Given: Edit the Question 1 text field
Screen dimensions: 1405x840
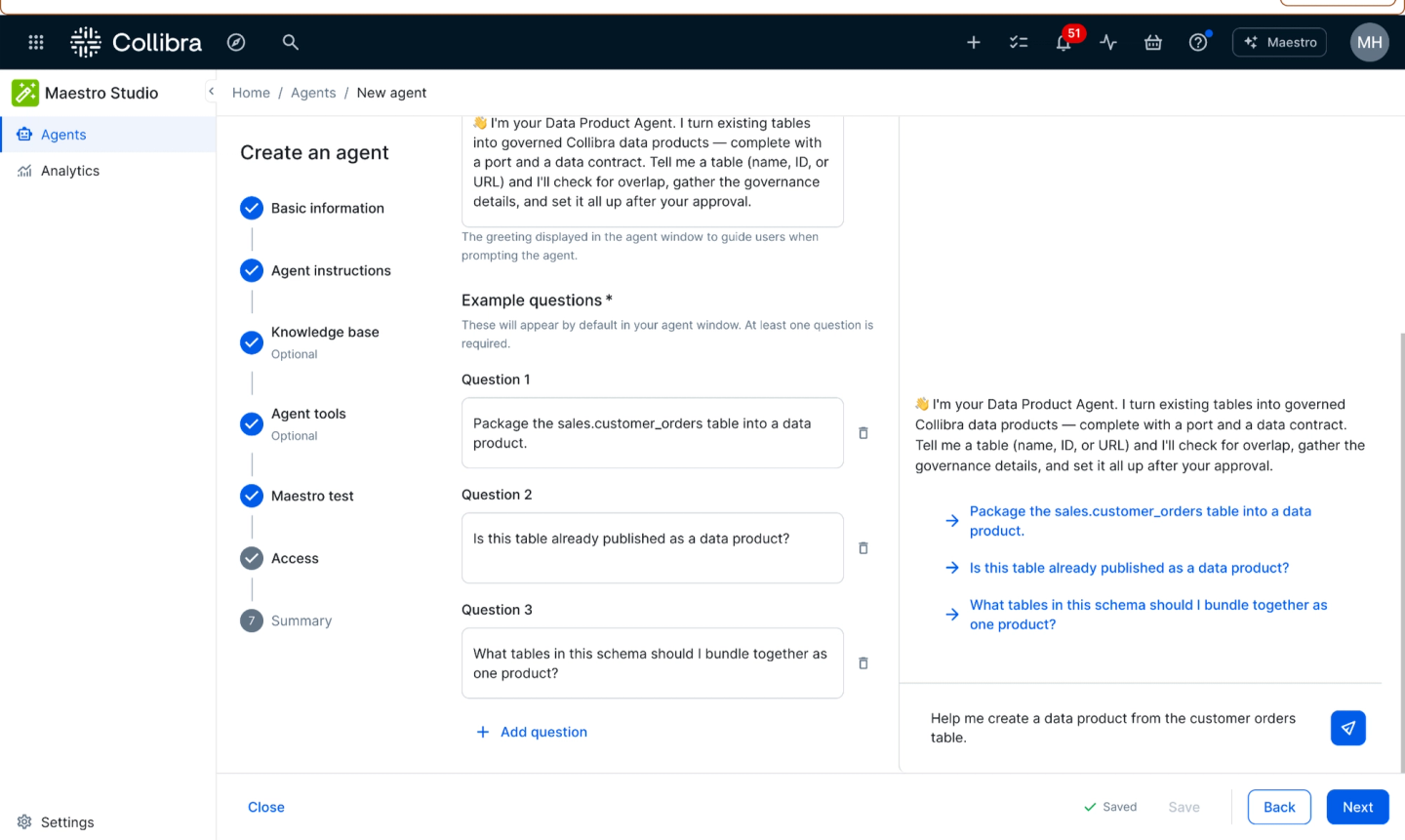Looking at the screenshot, I should point(652,433).
